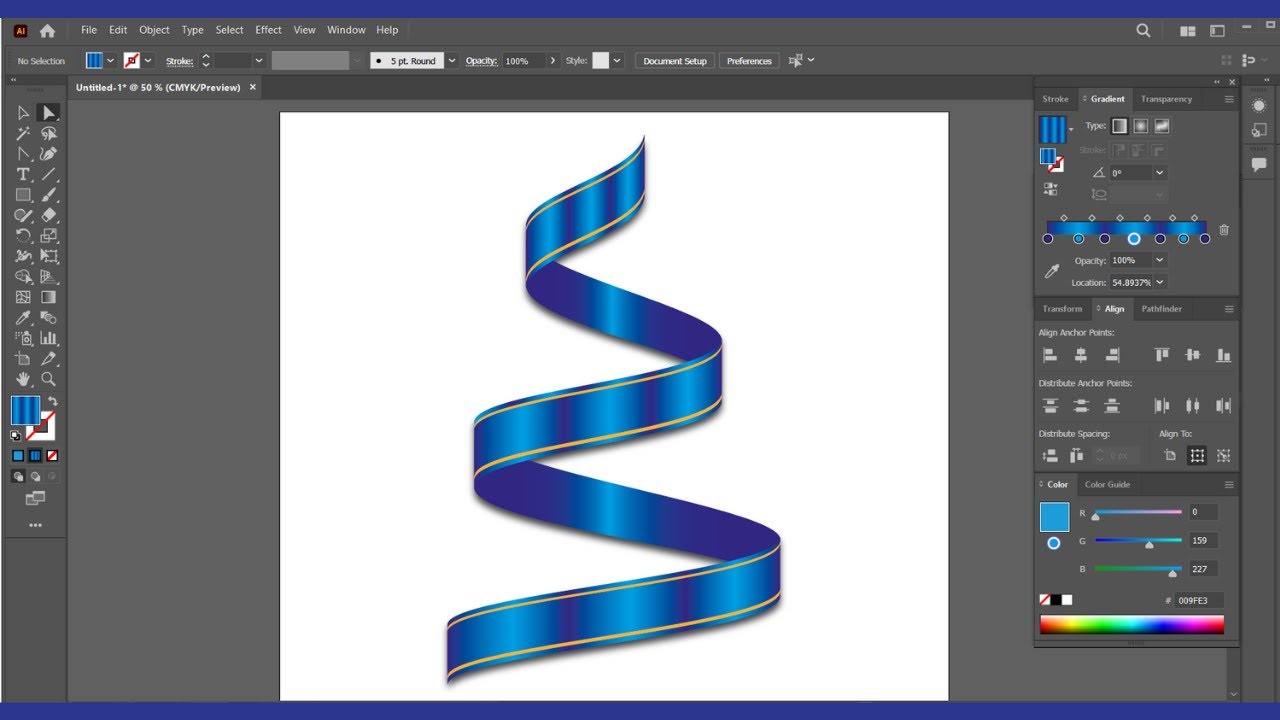Click the Preferences button

tap(749, 61)
